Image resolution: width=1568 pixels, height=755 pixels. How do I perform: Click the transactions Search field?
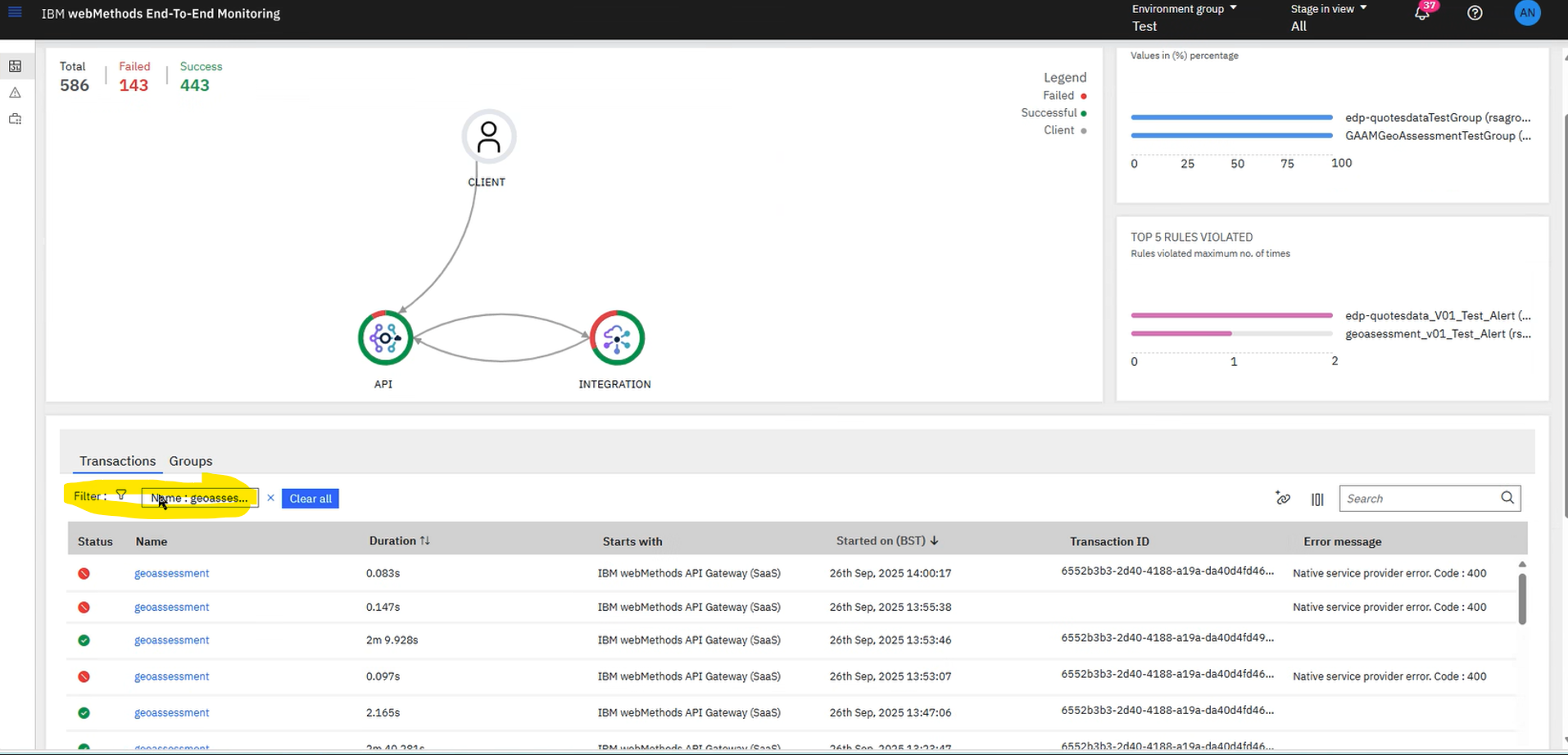[1420, 499]
